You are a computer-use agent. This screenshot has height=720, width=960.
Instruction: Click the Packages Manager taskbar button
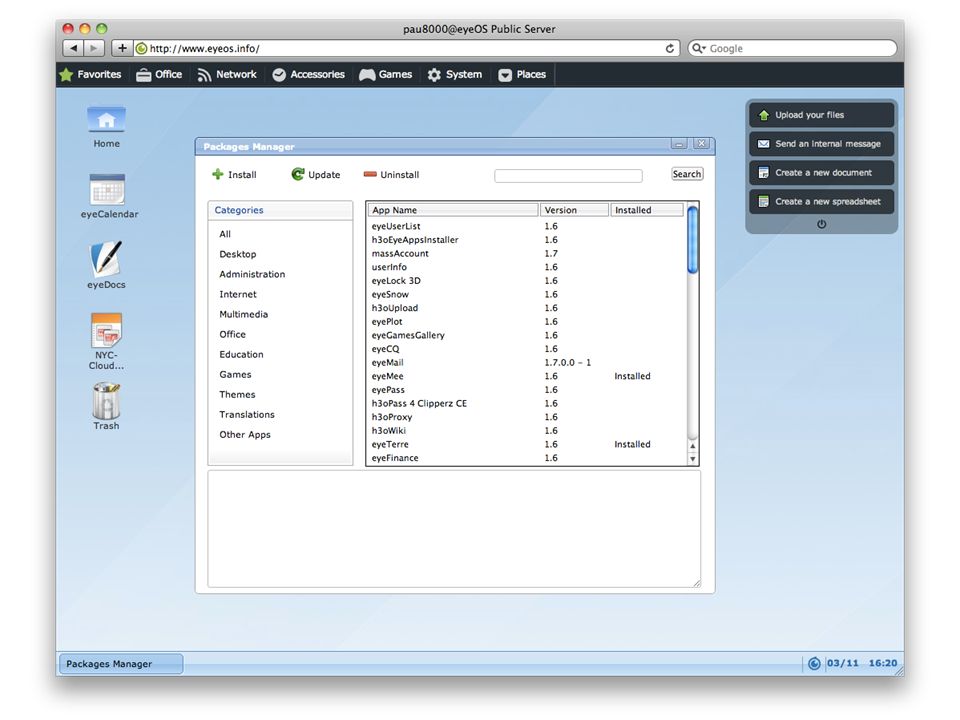(121, 664)
